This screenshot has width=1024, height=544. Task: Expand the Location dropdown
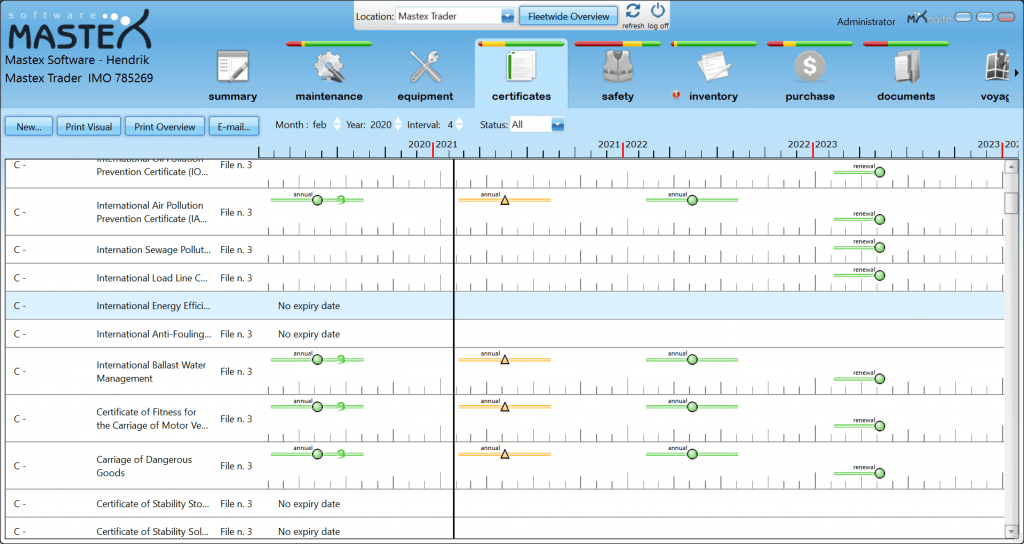pyautogui.click(x=507, y=16)
